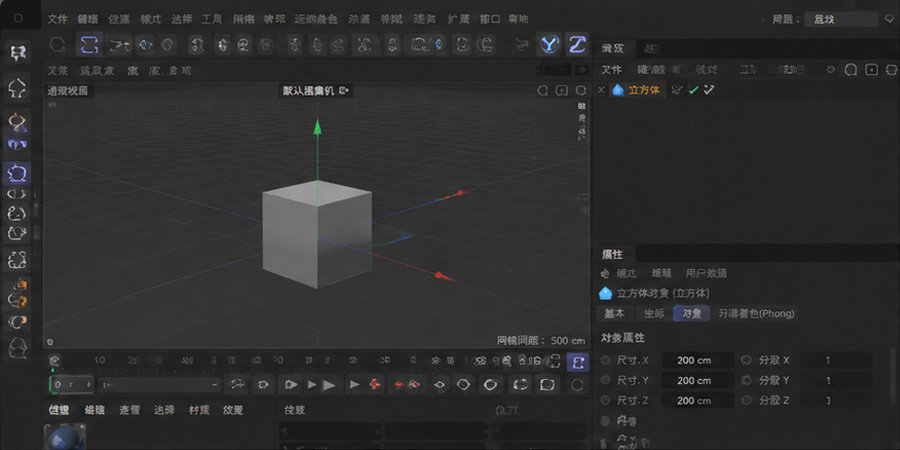Image resolution: width=900 pixels, height=450 pixels.
Task: Switch to the 基本 tab
Action: [614, 313]
